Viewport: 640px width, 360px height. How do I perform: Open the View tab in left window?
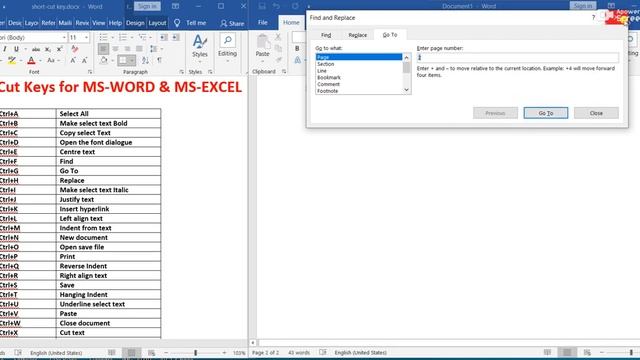pyautogui.click(x=98, y=23)
